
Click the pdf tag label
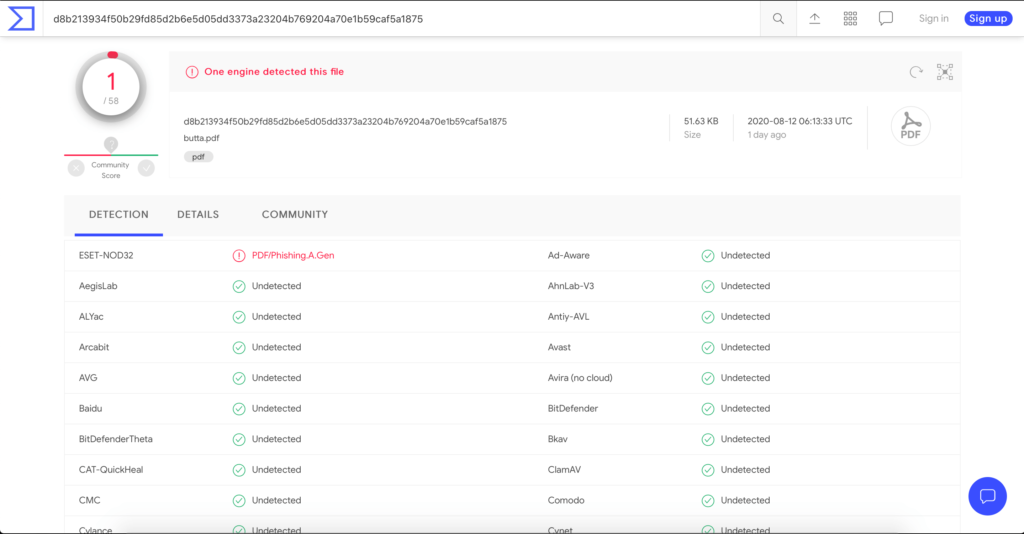click(x=198, y=157)
